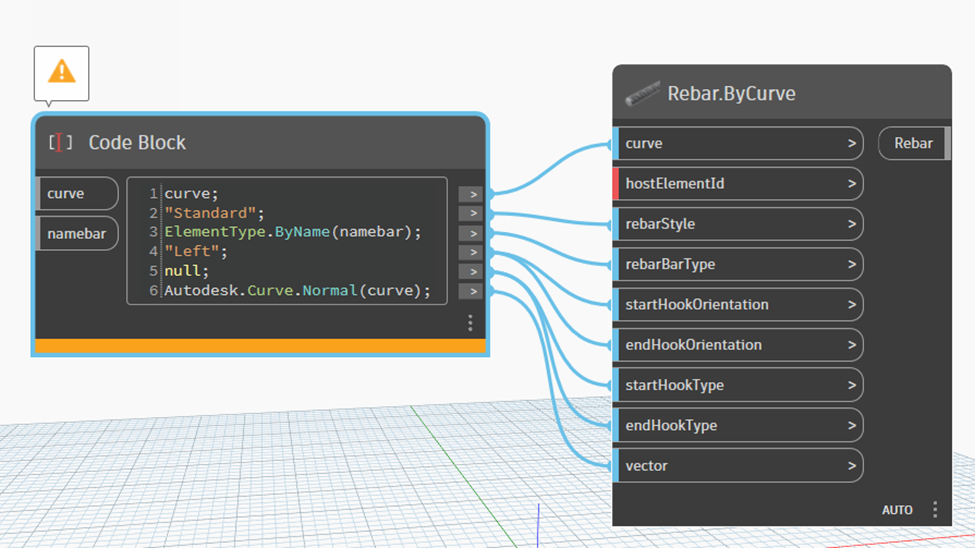Click the Code Block output port for line 1
This screenshot has width=975, height=548.
(471, 195)
